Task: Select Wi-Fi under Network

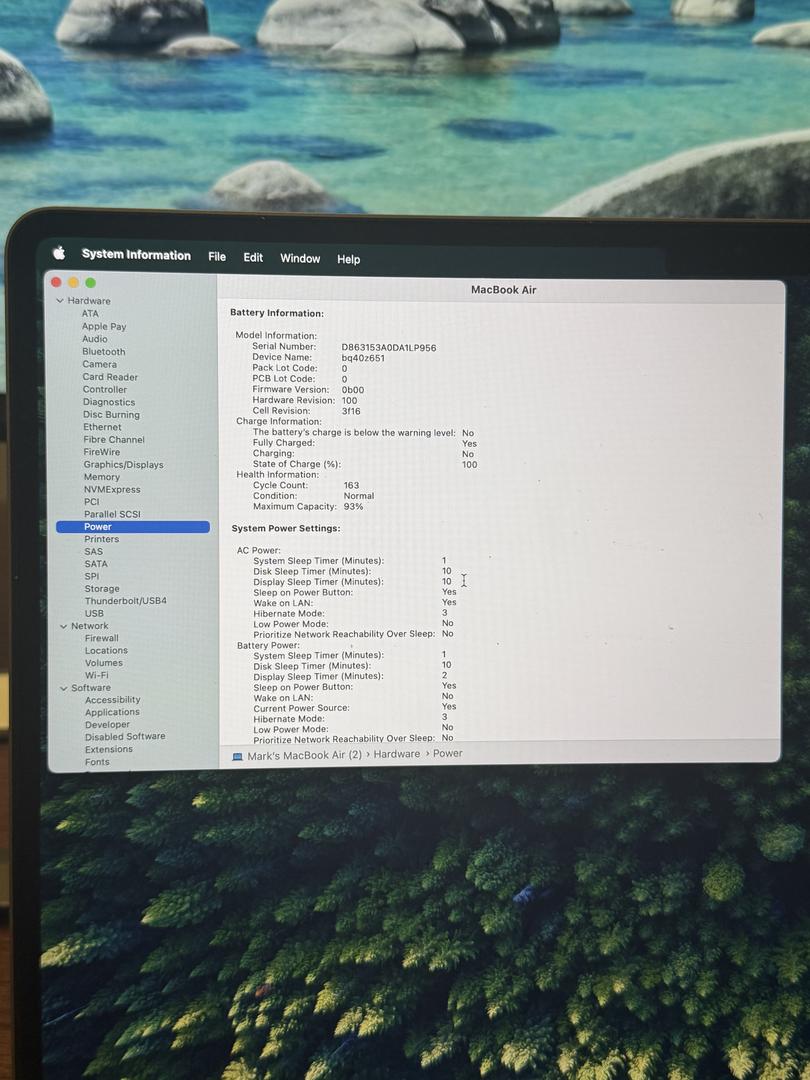Action: pos(96,676)
